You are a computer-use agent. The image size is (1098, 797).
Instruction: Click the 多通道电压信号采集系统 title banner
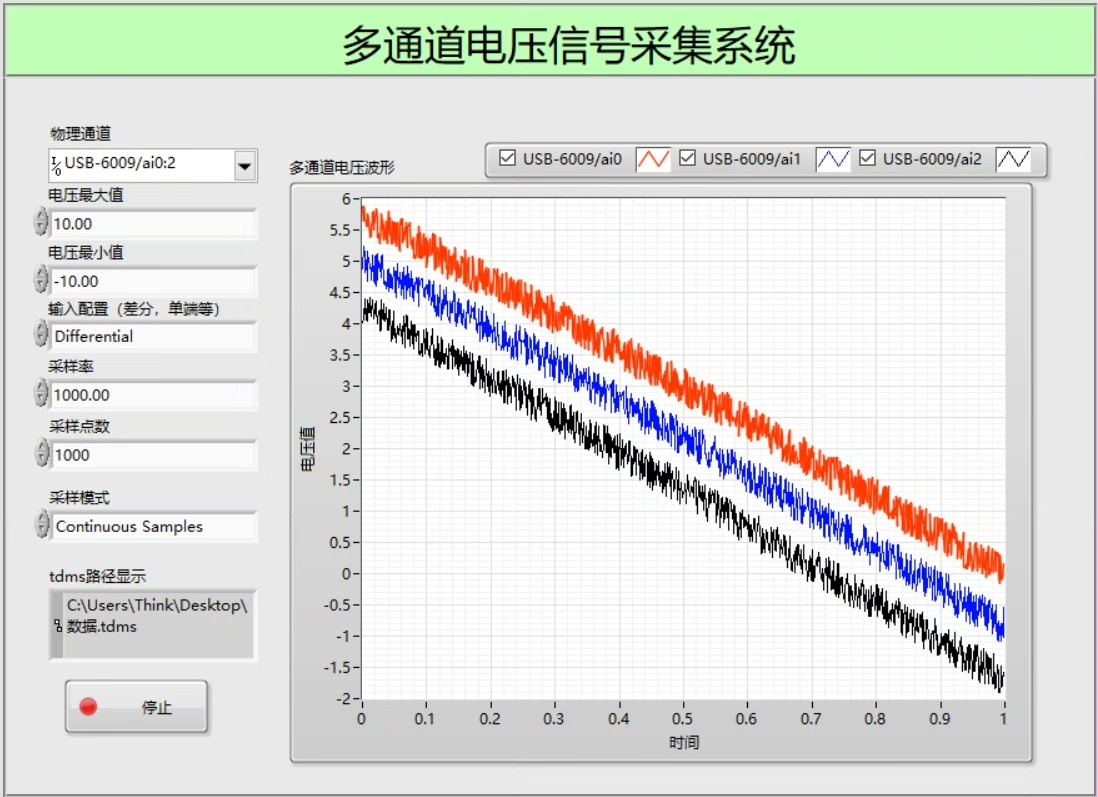point(550,41)
